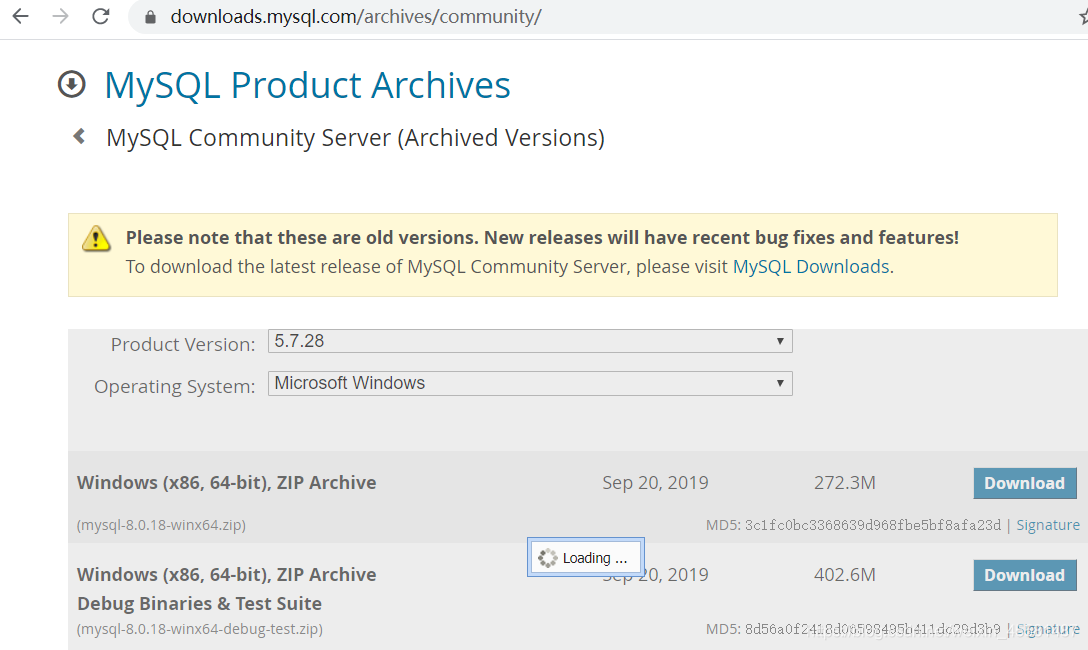This screenshot has height=650, width=1088.
Task: Click the MySQL Community Server (Archived Versions) title
Action: coord(355,137)
